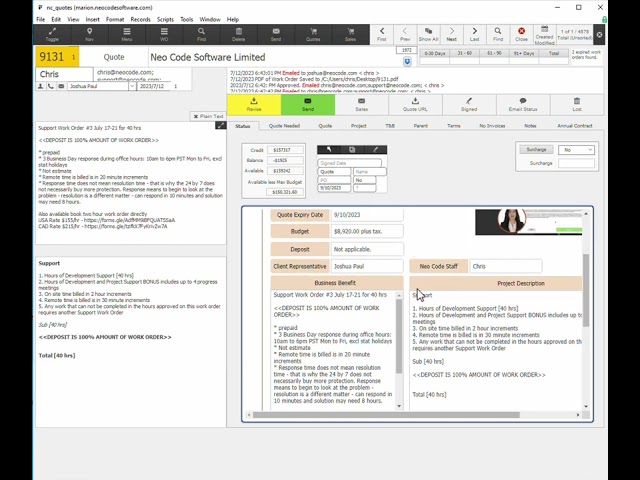The height and width of the screenshot is (480, 640).
Task: Click the blue down-arrow icon below 1972
Action: 407,61
